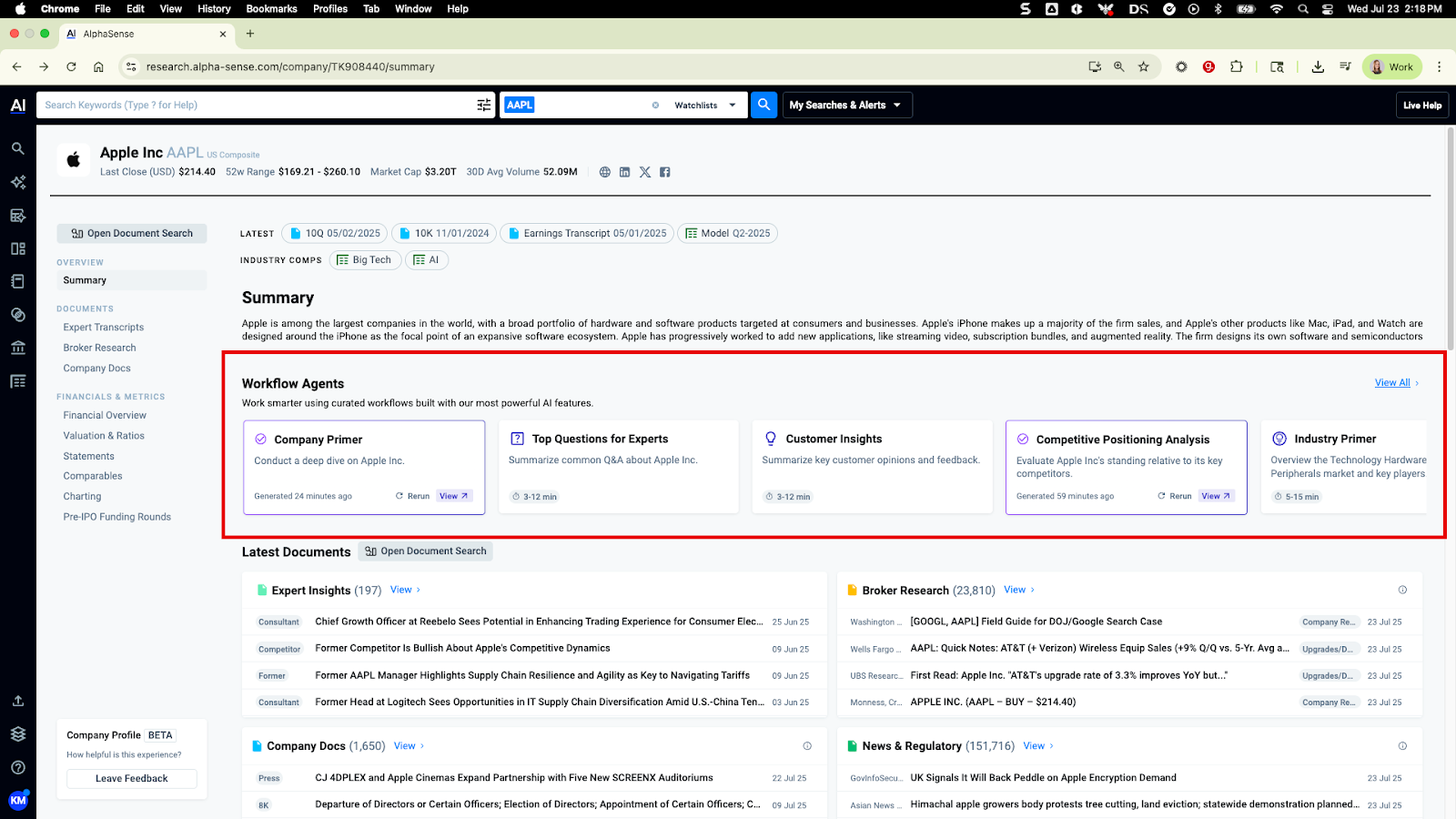Click Broker Research info icon
The image size is (1456, 819).
(1402, 590)
